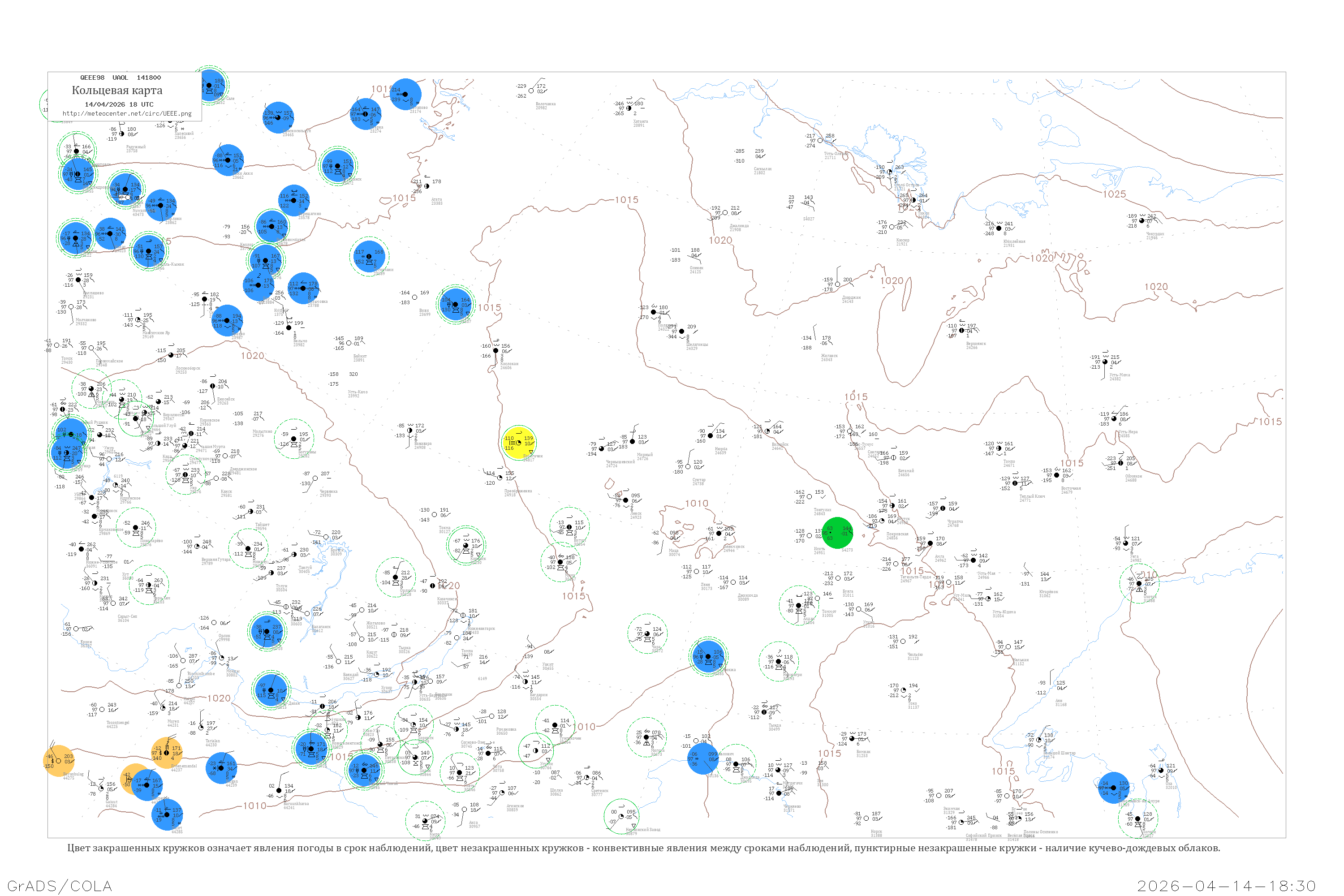The width and height of the screenshot is (1344, 896).
Task: Click the dashed green circle at Алдан
Action: (x=799, y=605)
